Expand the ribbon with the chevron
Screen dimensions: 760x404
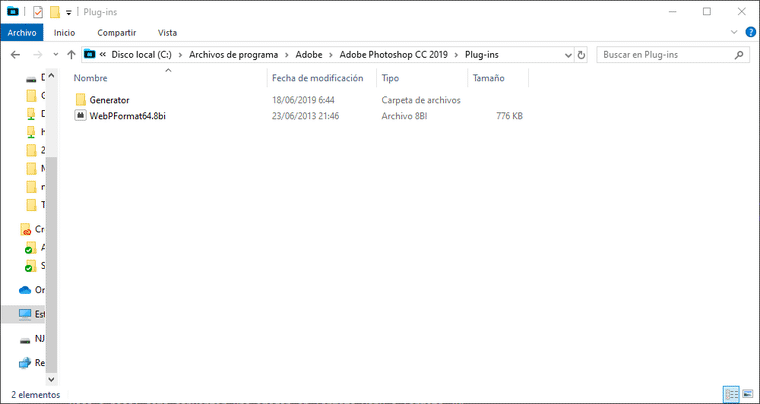coord(734,32)
